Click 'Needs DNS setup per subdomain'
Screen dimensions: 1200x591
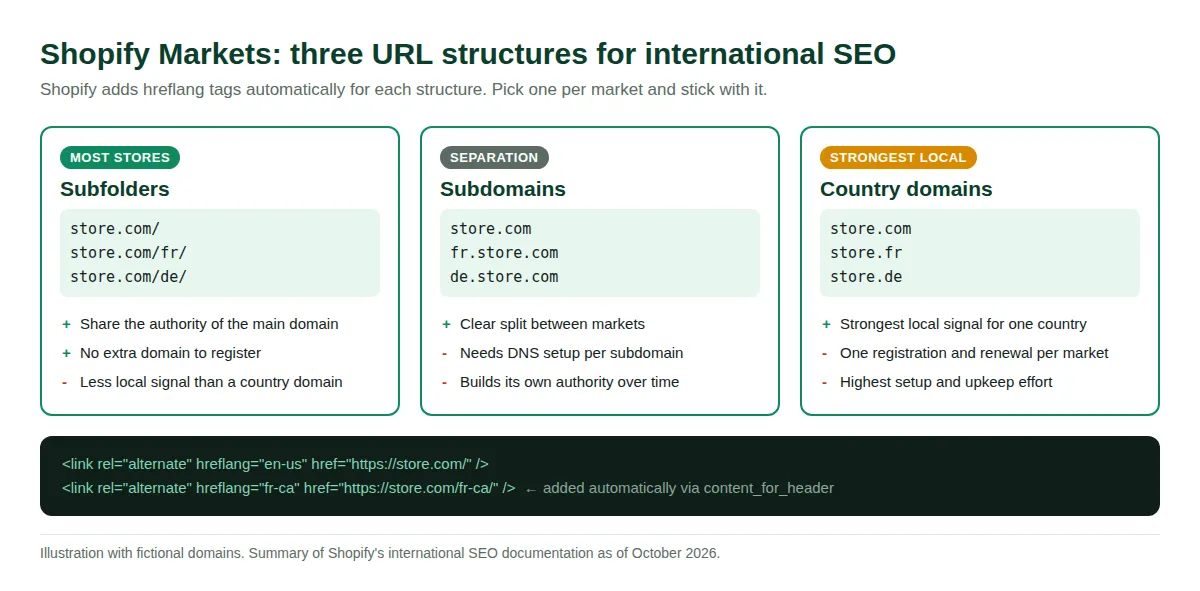(x=571, y=353)
